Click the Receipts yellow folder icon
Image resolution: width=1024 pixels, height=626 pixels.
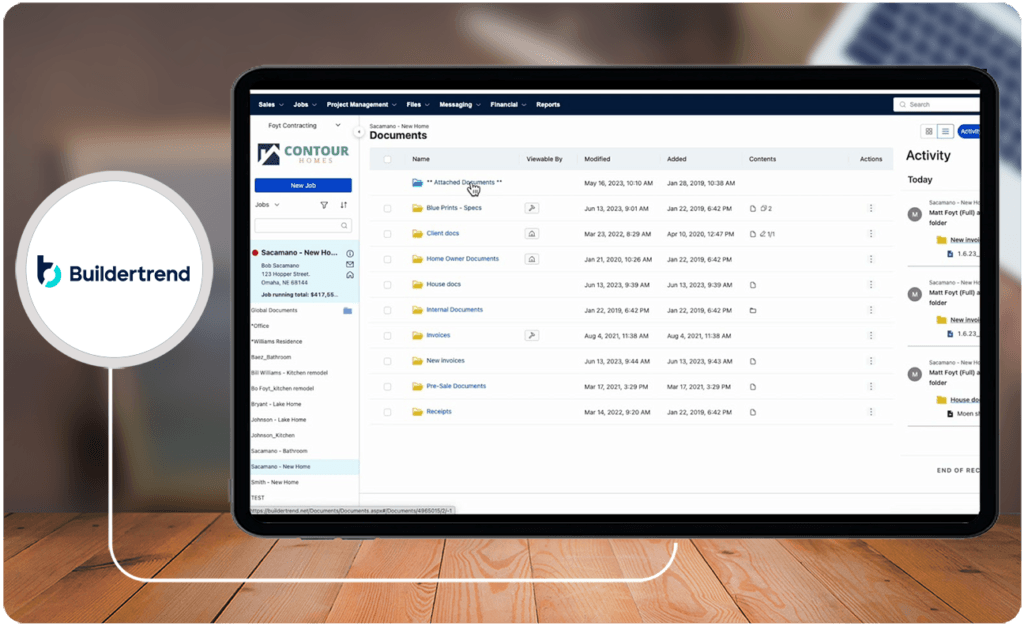(417, 412)
